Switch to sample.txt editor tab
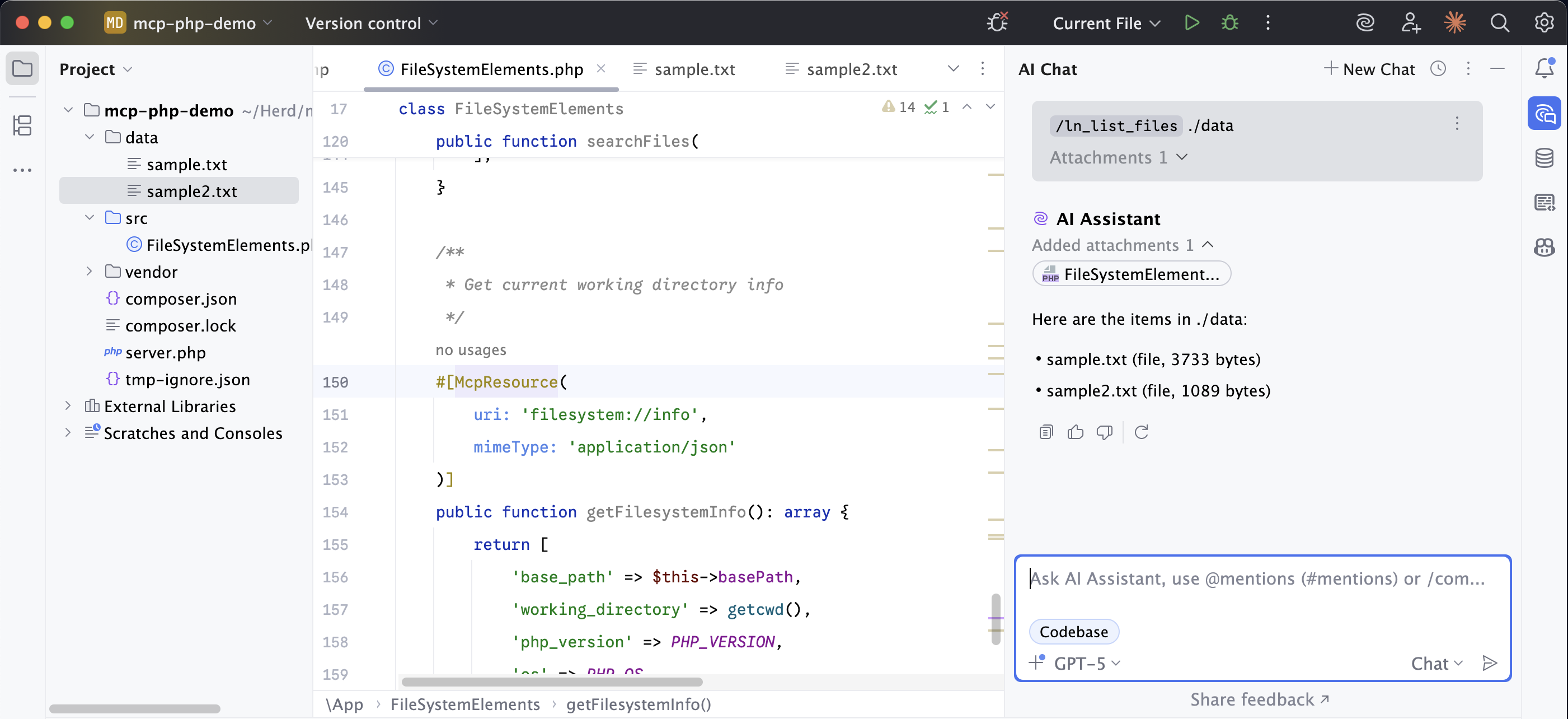Screen dimensions: 1568x719 pyautogui.click(x=684, y=69)
